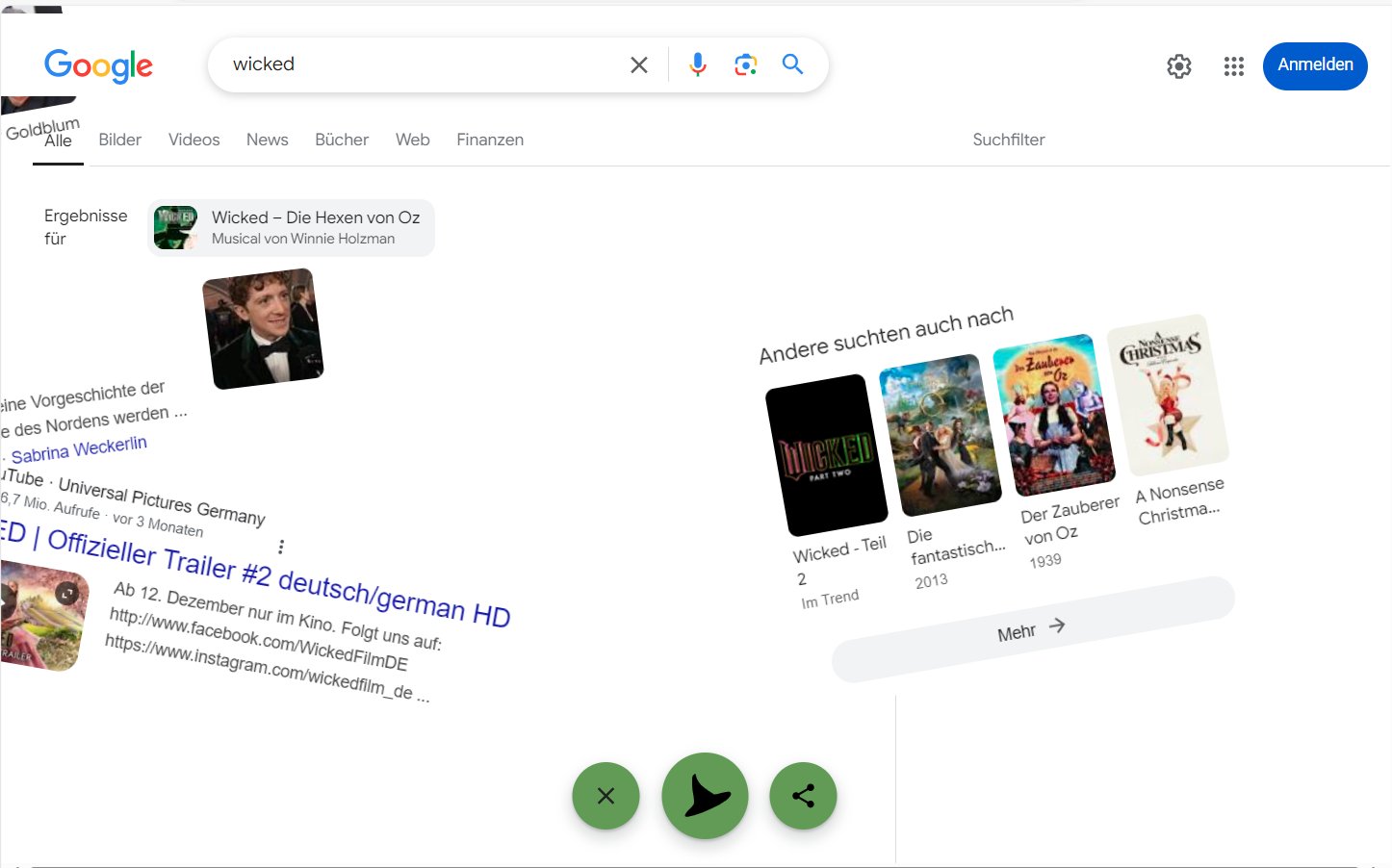Click the large green bird logo button
1392x868 pixels.
(x=705, y=796)
